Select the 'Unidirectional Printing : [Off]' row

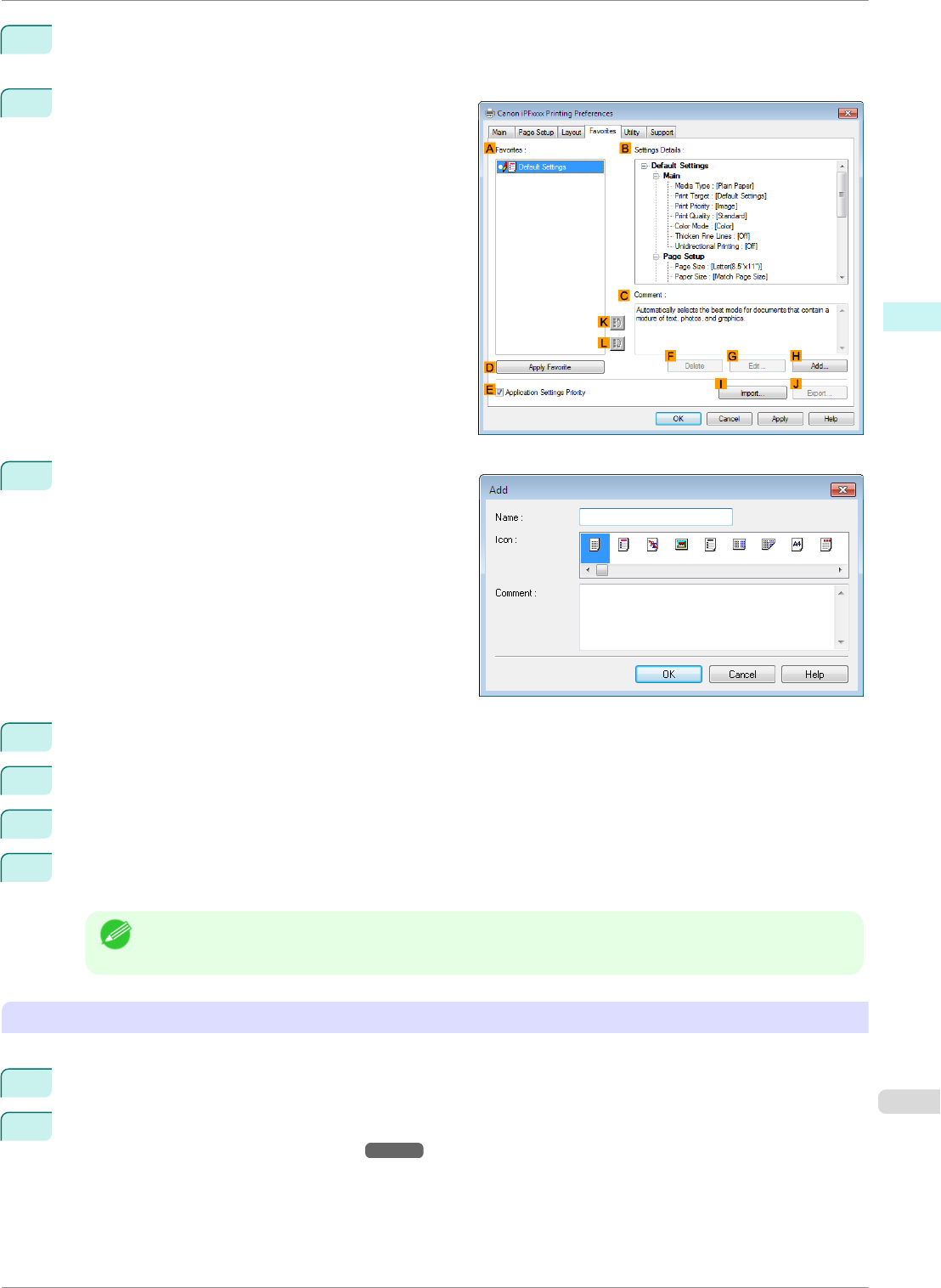click(716, 246)
